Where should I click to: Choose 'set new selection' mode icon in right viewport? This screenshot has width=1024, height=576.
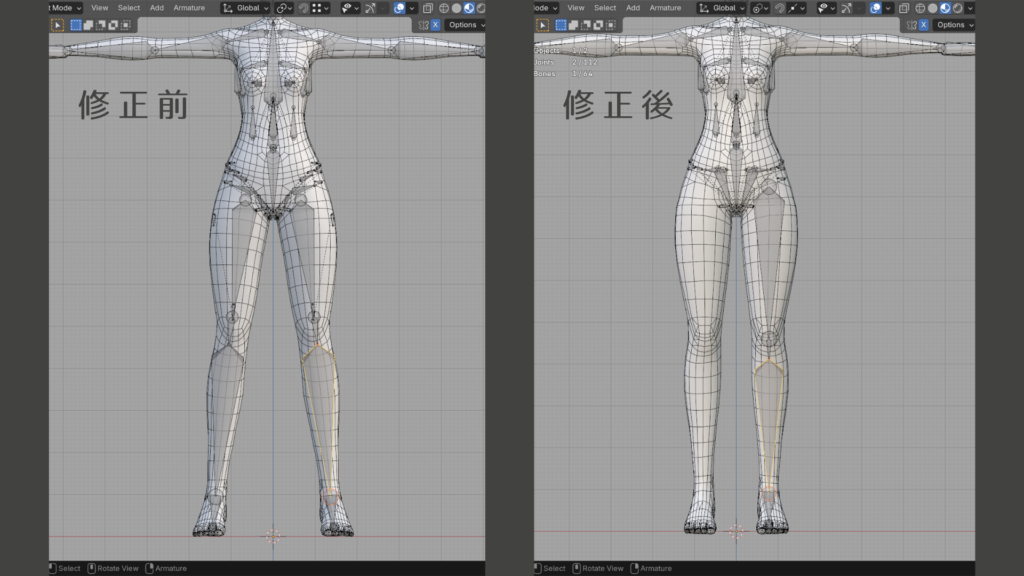562,25
